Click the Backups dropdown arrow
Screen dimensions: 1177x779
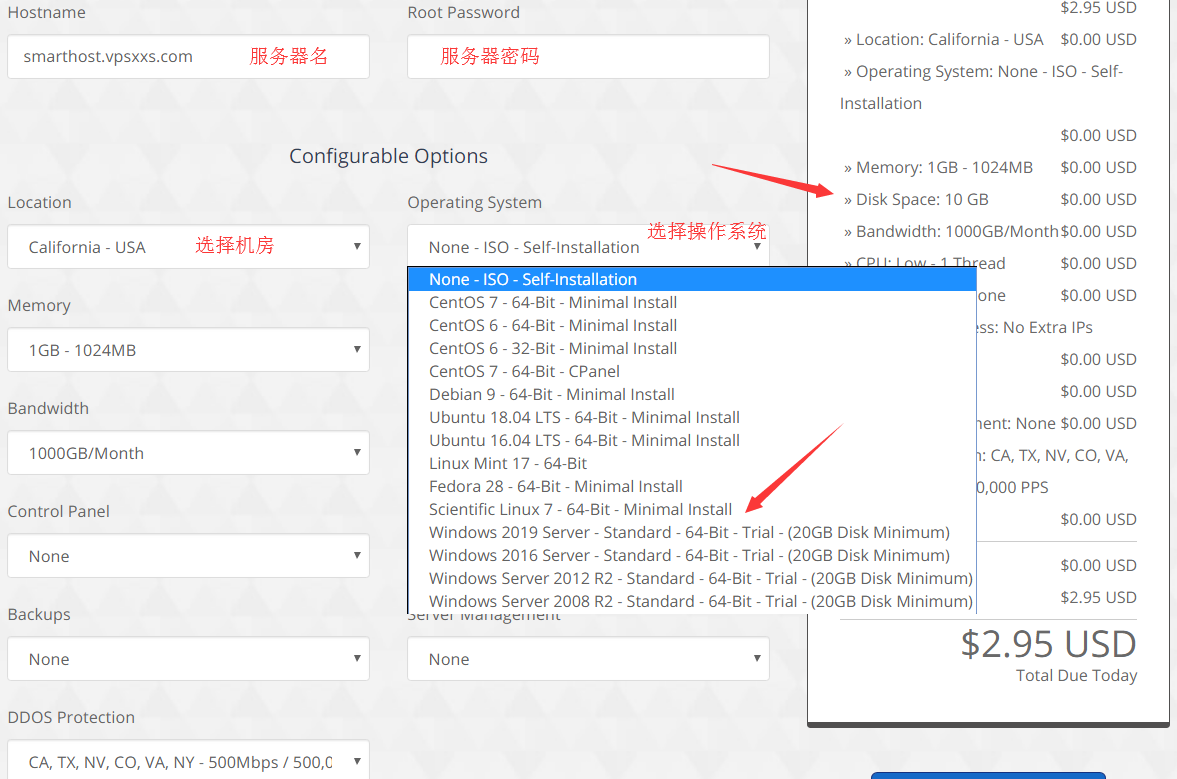click(357, 657)
